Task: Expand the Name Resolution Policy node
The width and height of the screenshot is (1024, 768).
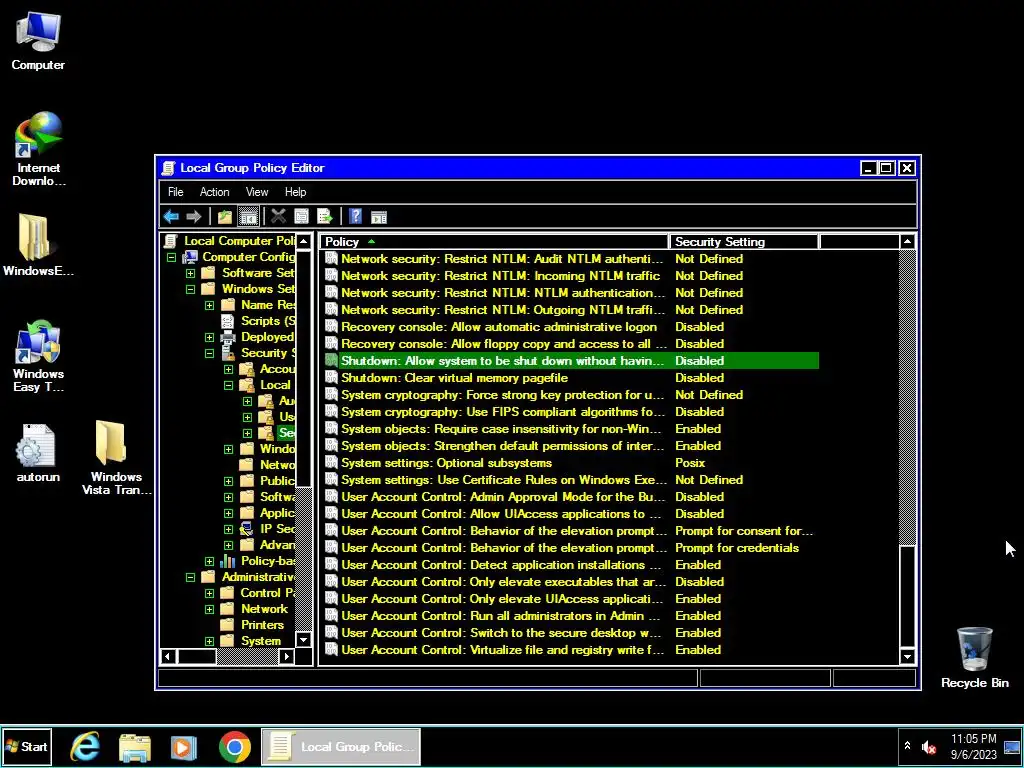Action: click(209, 305)
